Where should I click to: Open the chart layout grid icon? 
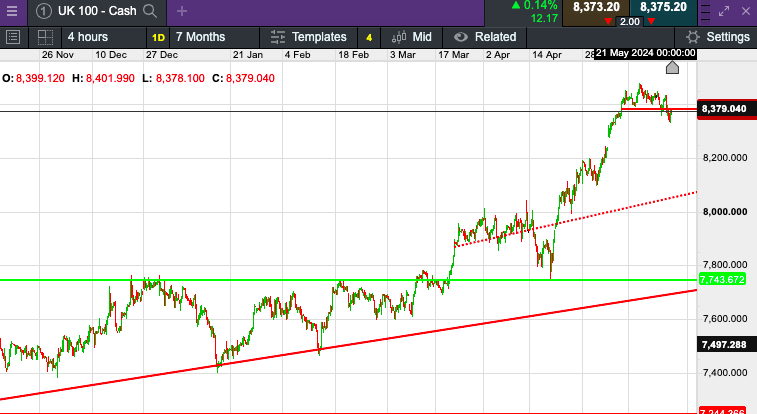[45, 37]
